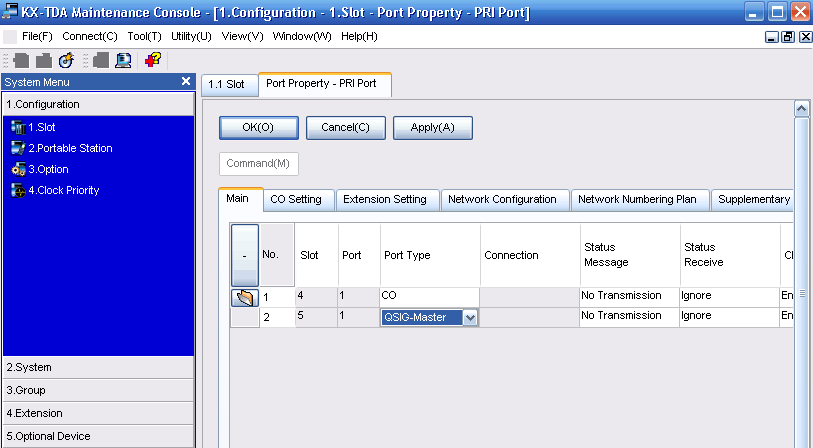Click the Connection column header
Screen dimensions: 813x448
[530, 255]
